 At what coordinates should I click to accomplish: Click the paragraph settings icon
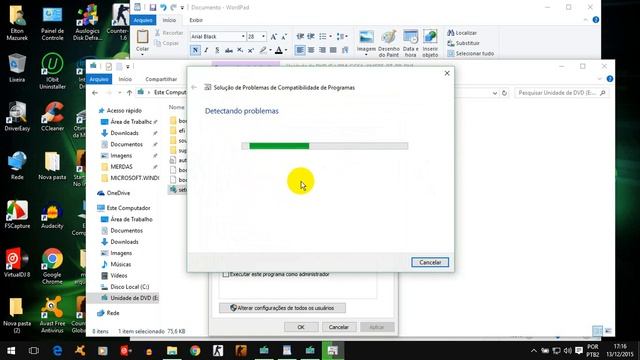(345, 50)
